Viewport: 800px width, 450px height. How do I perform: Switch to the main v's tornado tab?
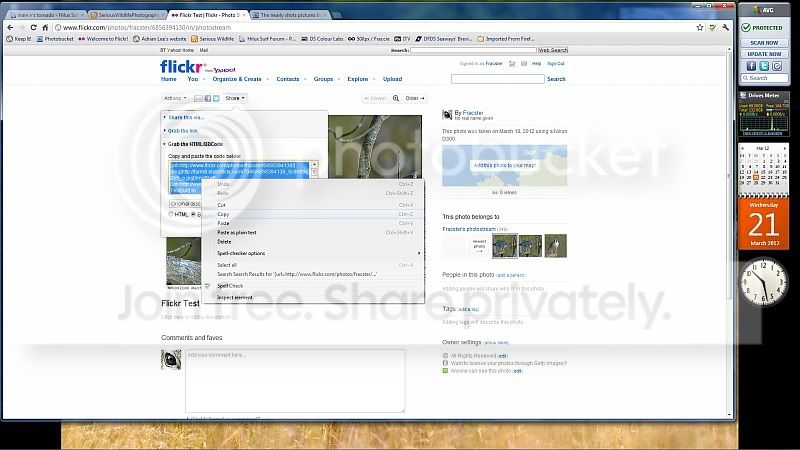(x=46, y=15)
